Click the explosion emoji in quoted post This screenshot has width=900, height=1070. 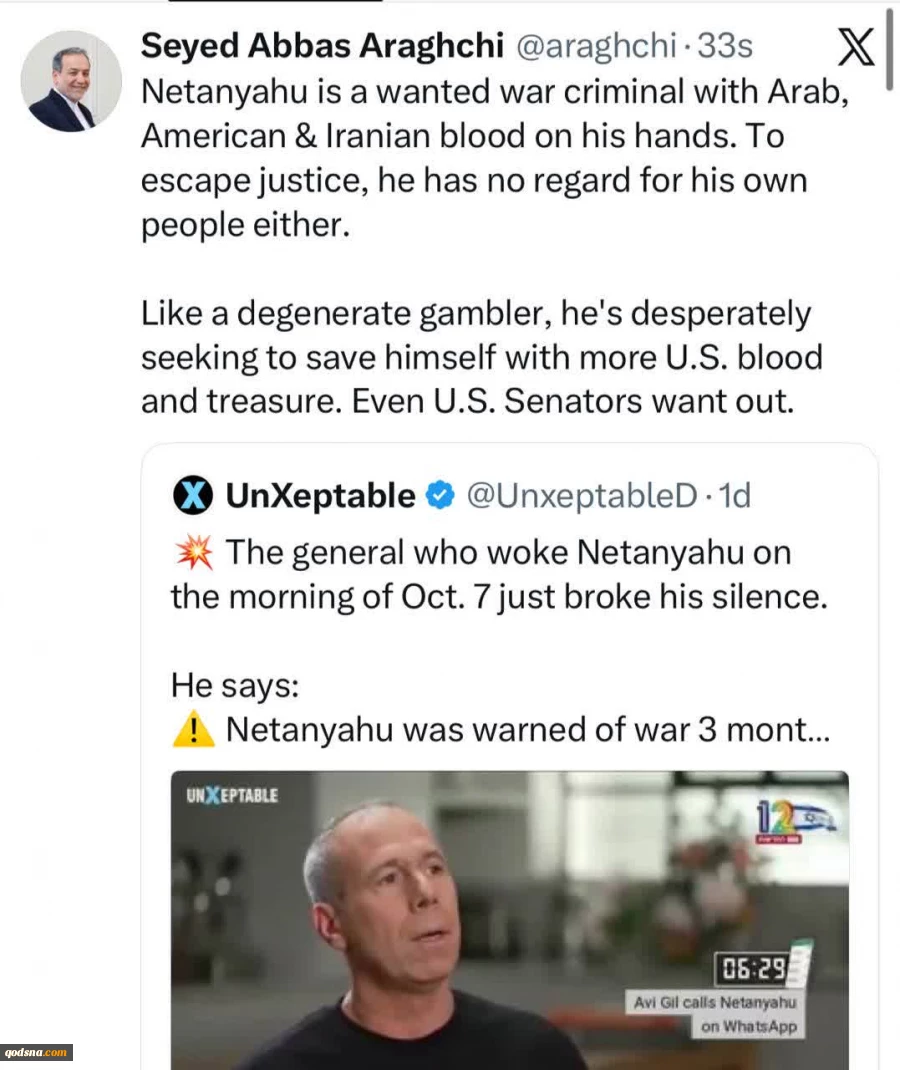click(194, 552)
